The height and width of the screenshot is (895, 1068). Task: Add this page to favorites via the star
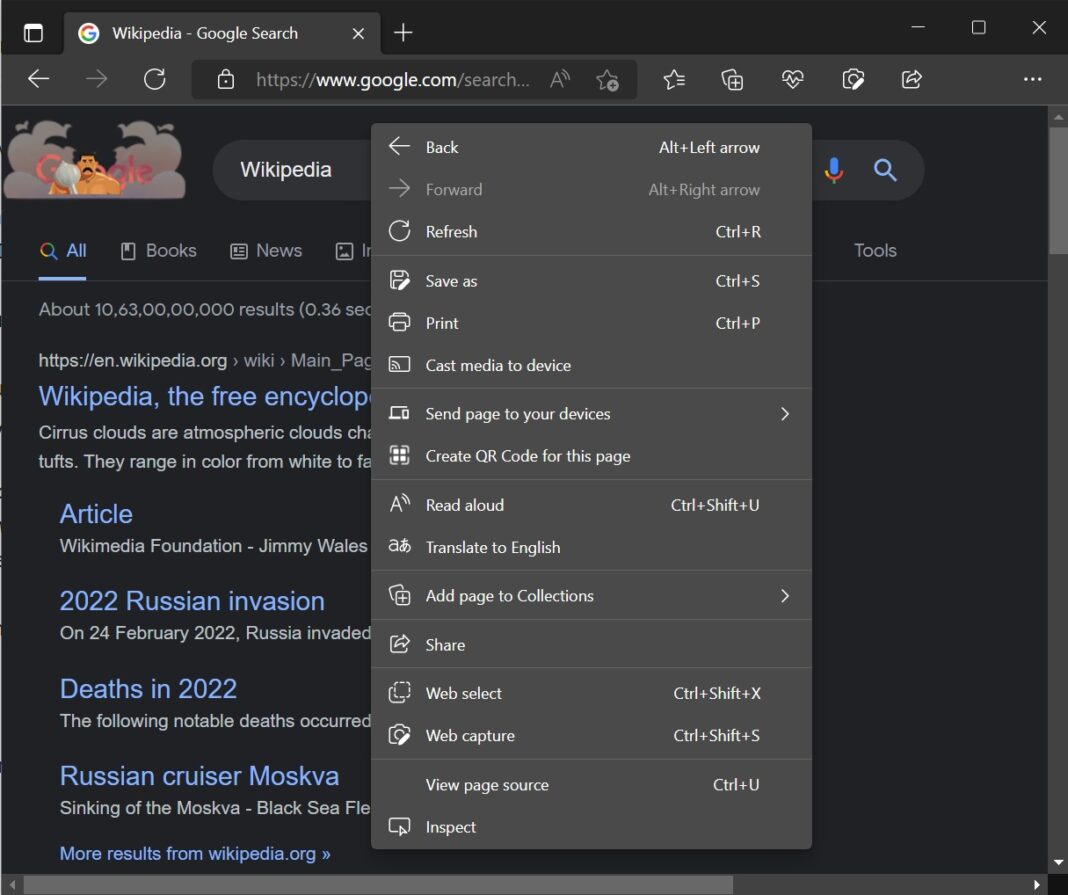pos(608,79)
